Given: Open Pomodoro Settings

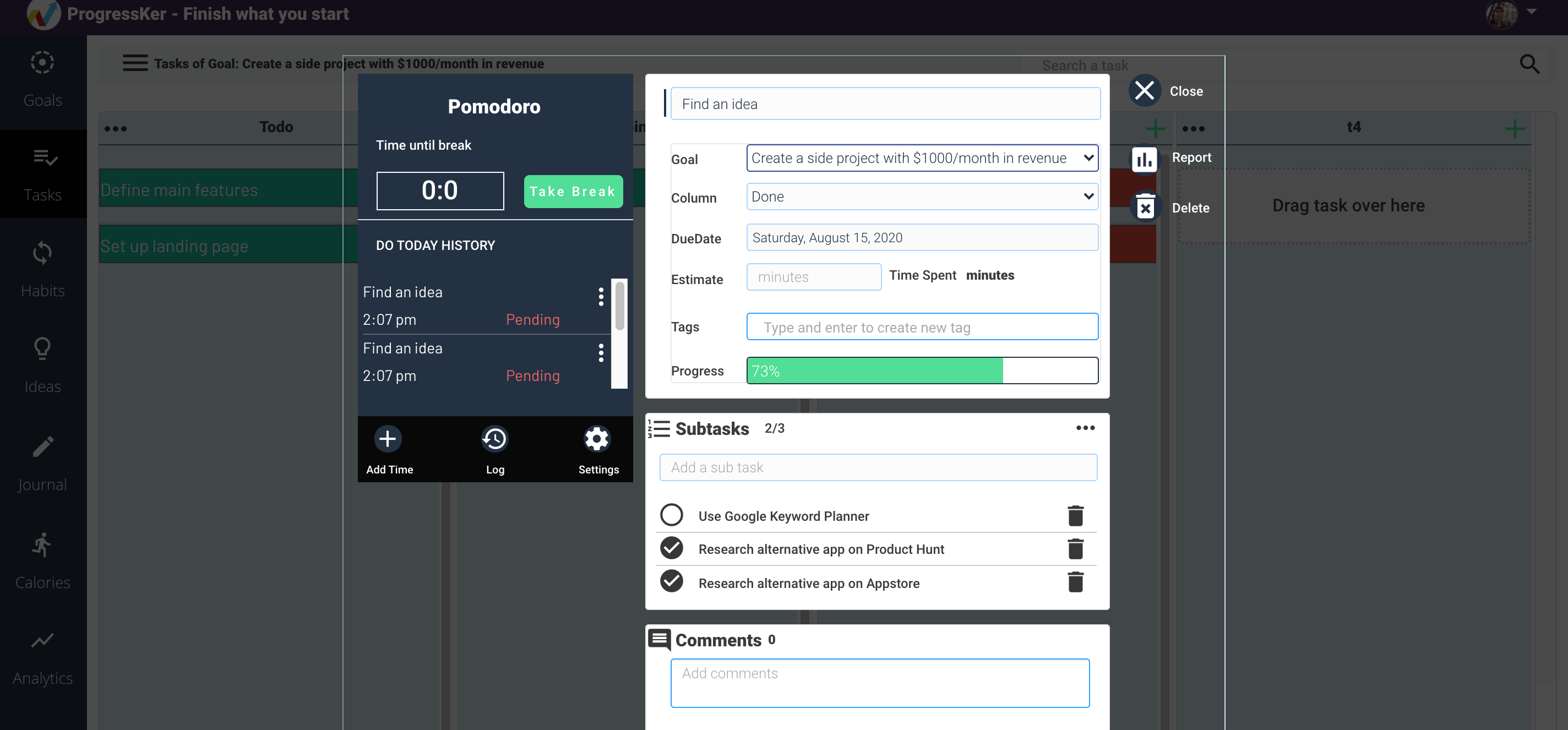Looking at the screenshot, I should coord(596,438).
